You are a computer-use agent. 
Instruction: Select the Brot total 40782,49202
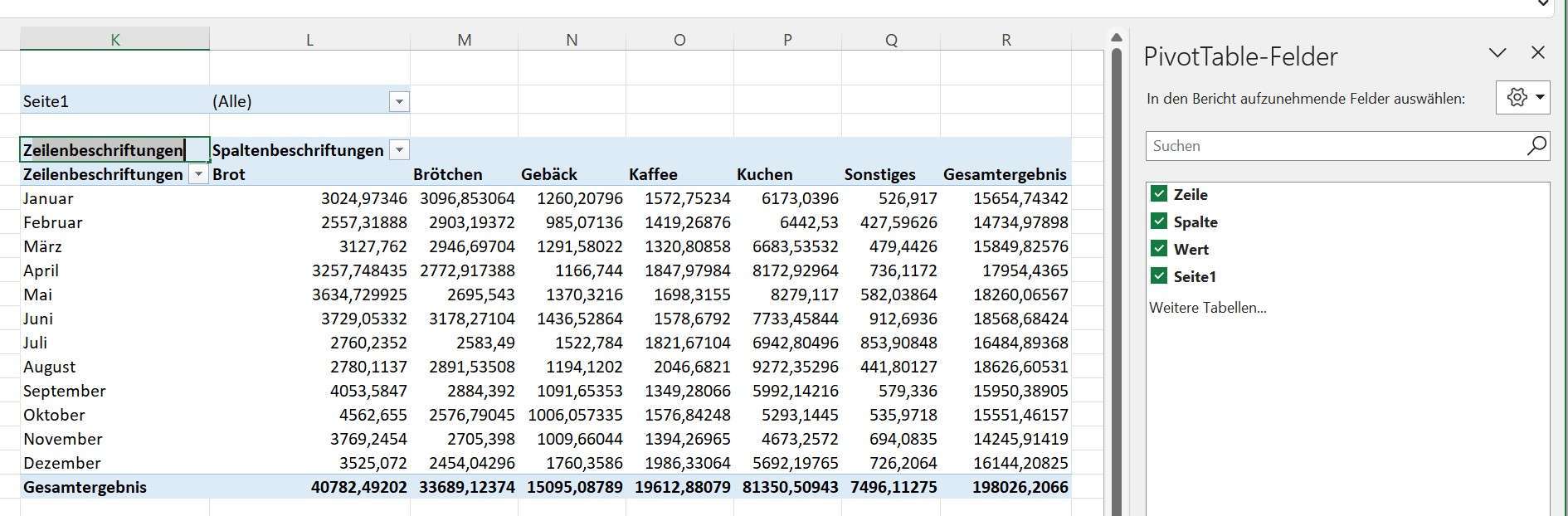pyautogui.click(x=309, y=487)
